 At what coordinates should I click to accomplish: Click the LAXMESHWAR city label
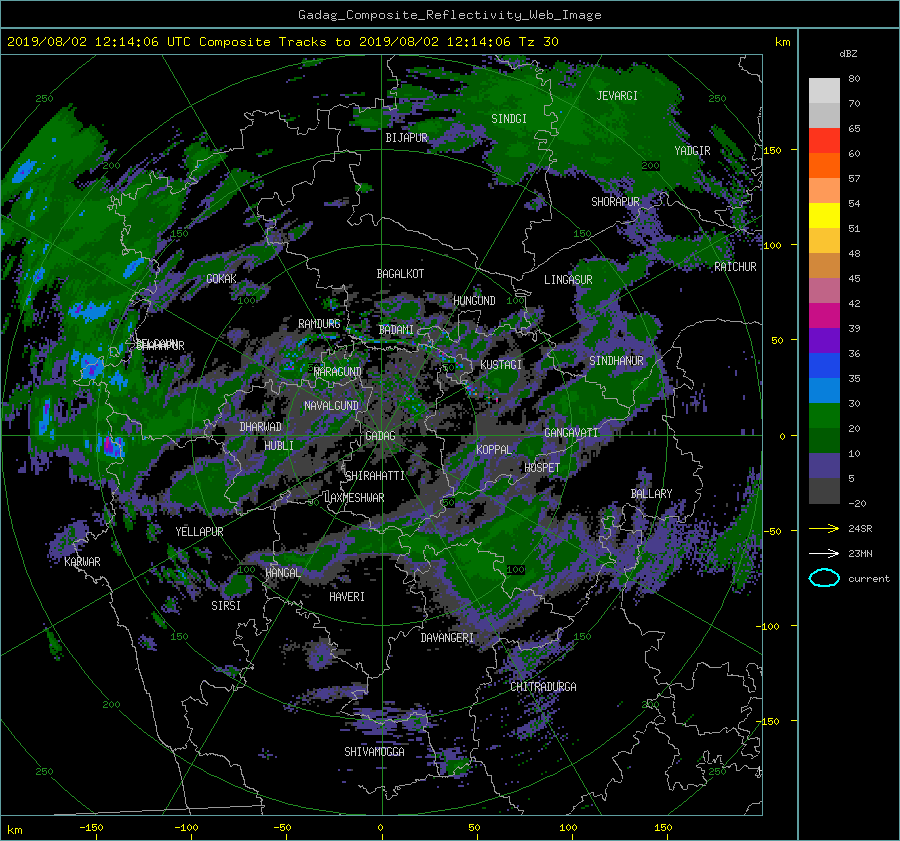[x=354, y=498]
